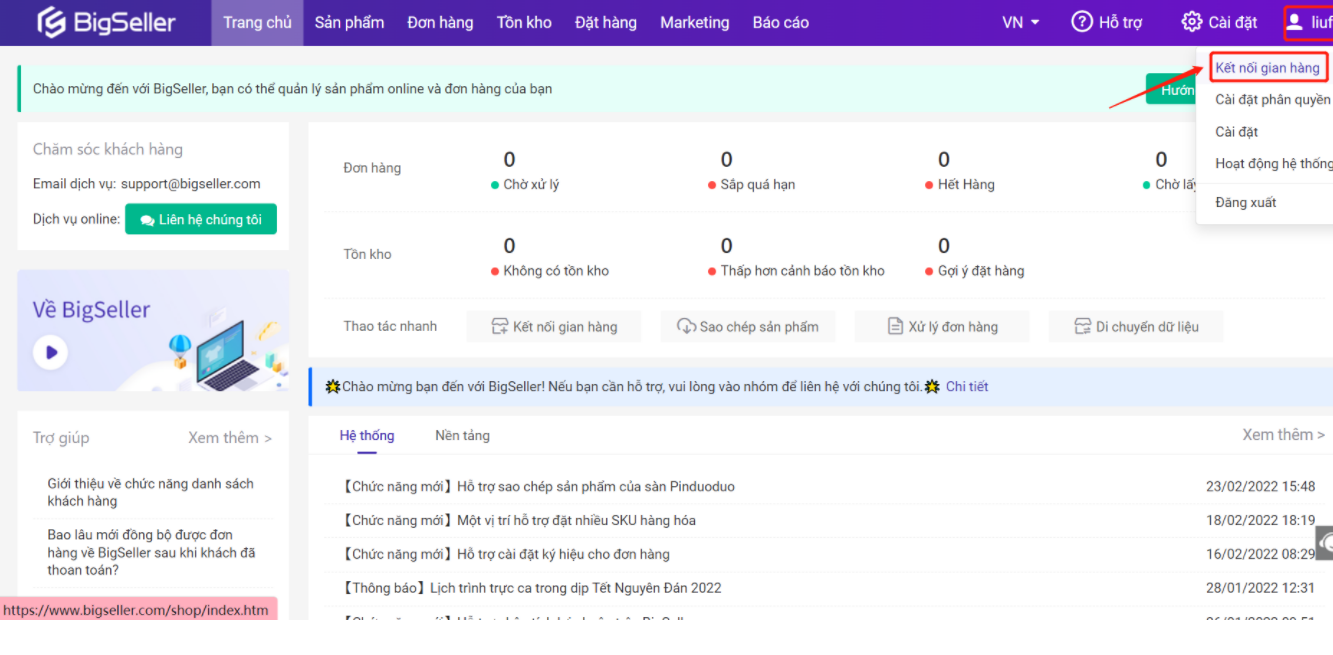Click the Cài đặt gear icon
Image resolution: width=1333 pixels, height=655 pixels.
click(x=1191, y=22)
